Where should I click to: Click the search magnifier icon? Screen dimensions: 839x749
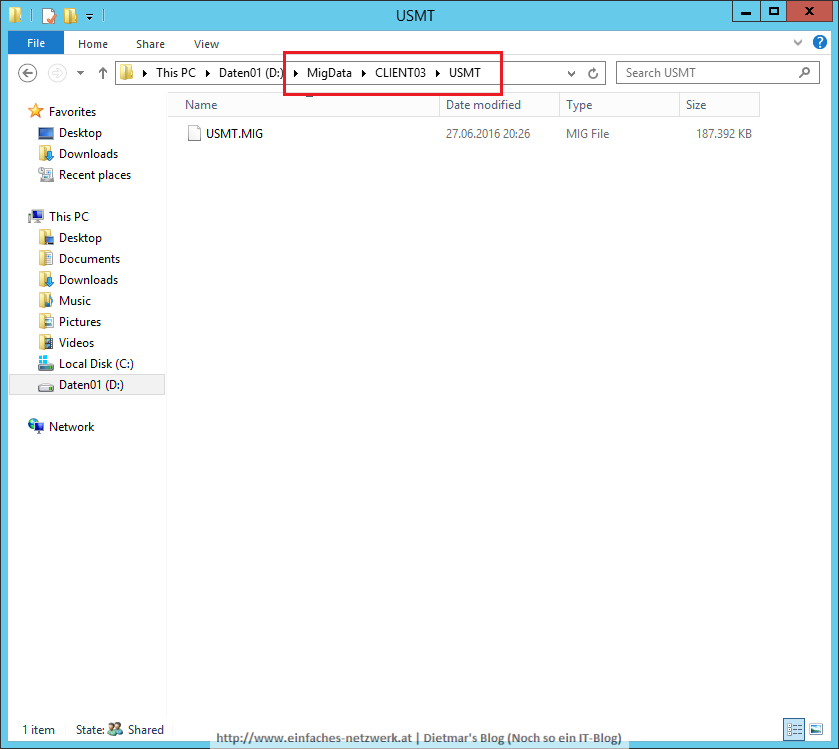(804, 72)
